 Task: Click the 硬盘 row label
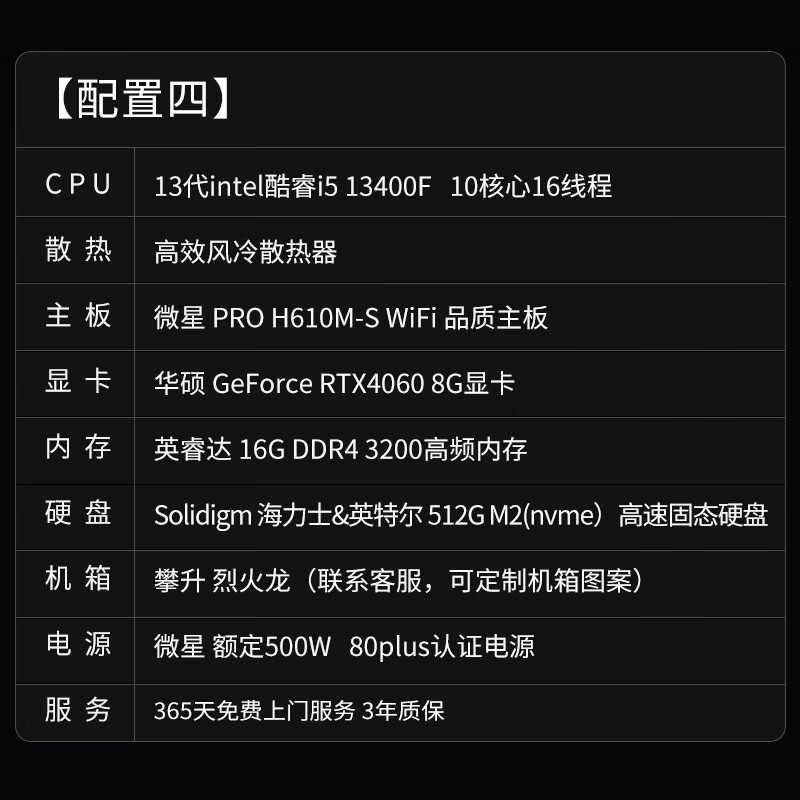tap(78, 514)
